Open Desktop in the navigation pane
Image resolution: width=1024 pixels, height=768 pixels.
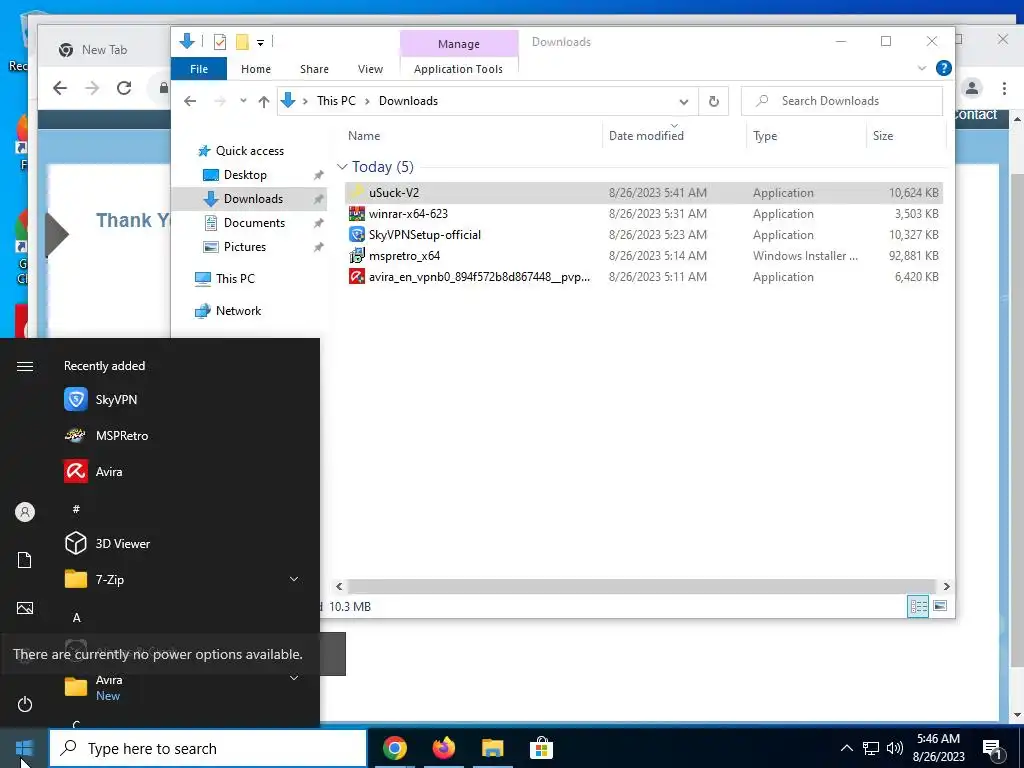coord(245,175)
